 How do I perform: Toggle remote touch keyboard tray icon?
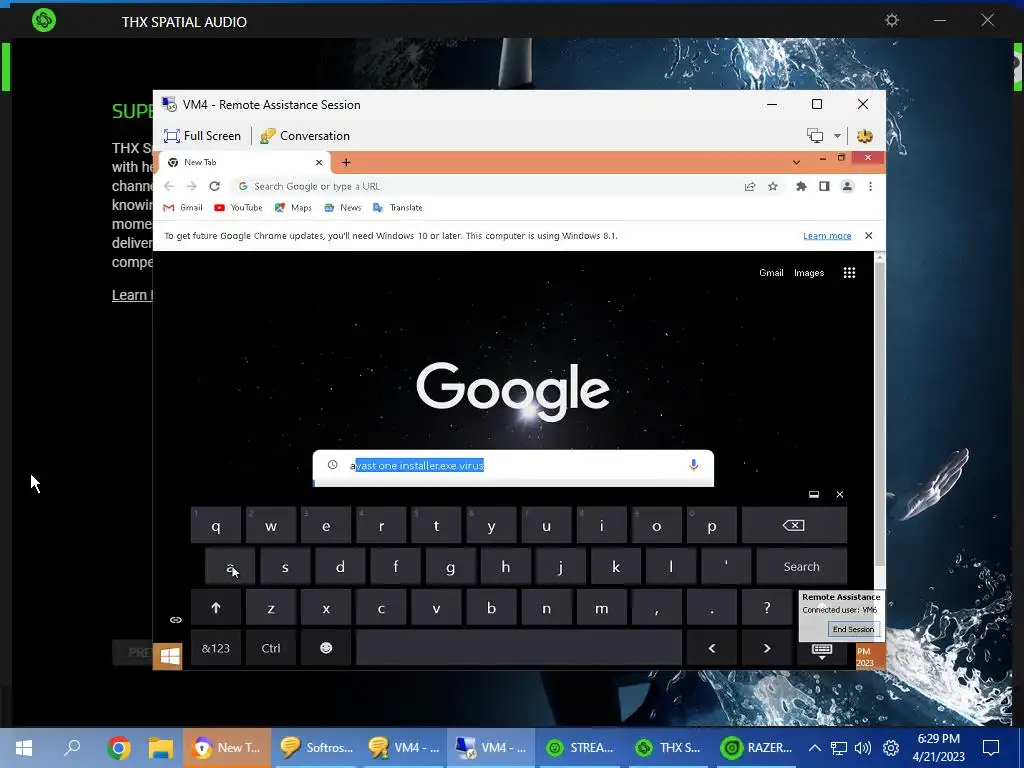point(822,650)
